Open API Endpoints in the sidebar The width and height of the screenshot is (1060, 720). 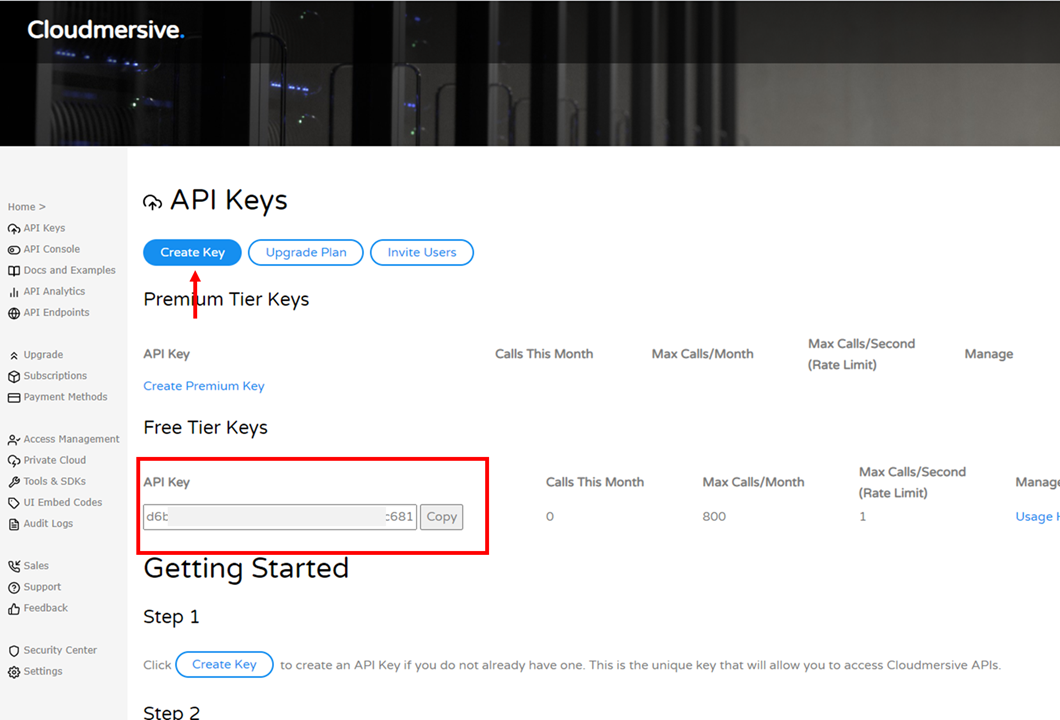(56, 312)
